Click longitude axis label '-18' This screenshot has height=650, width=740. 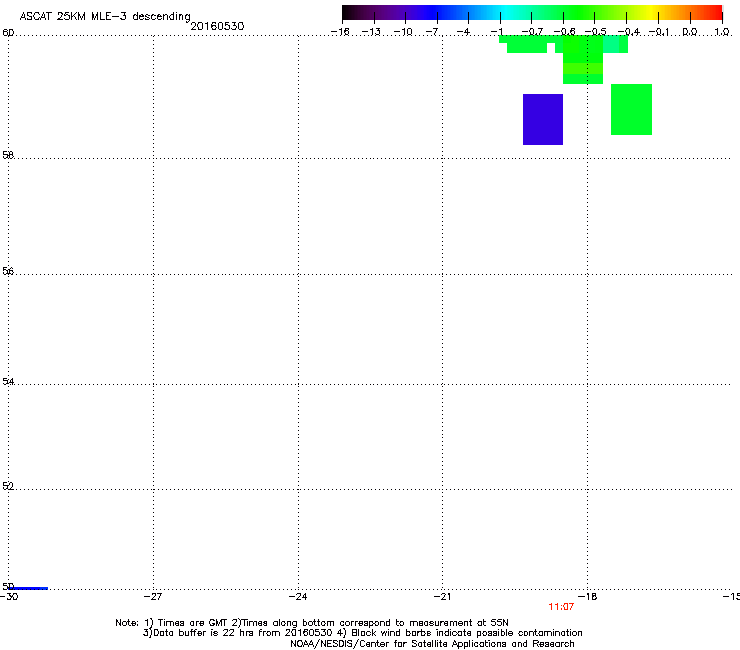588,597
